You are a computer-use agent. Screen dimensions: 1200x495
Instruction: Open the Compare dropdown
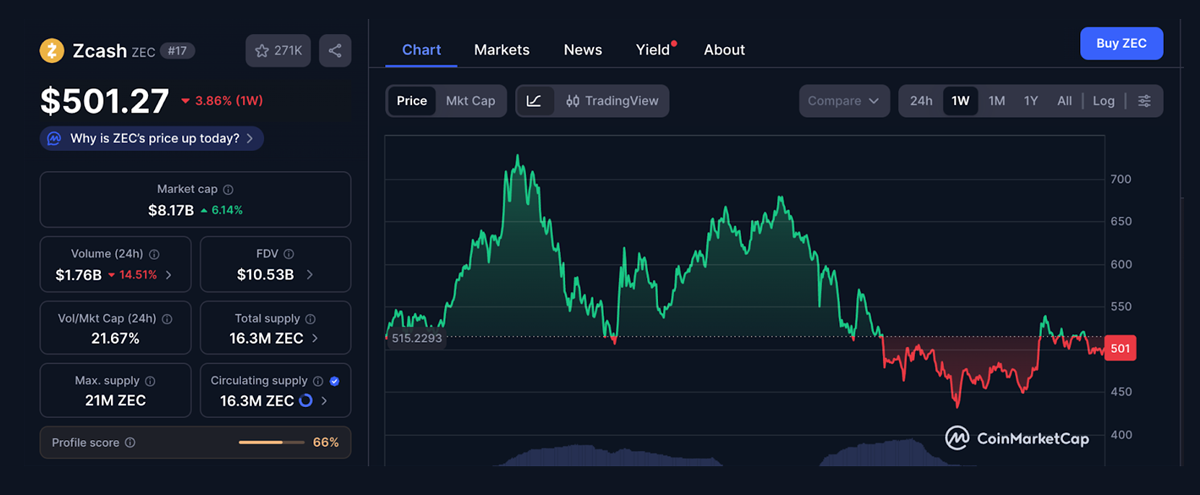coord(844,101)
